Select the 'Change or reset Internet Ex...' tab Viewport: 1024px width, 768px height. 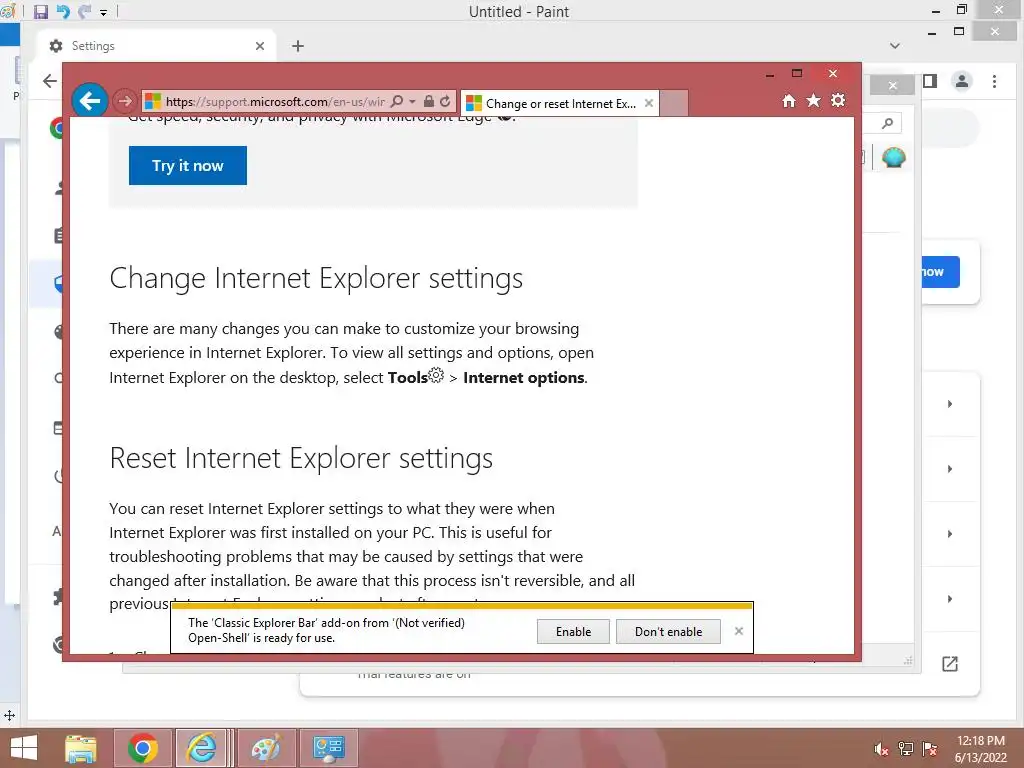click(560, 103)
